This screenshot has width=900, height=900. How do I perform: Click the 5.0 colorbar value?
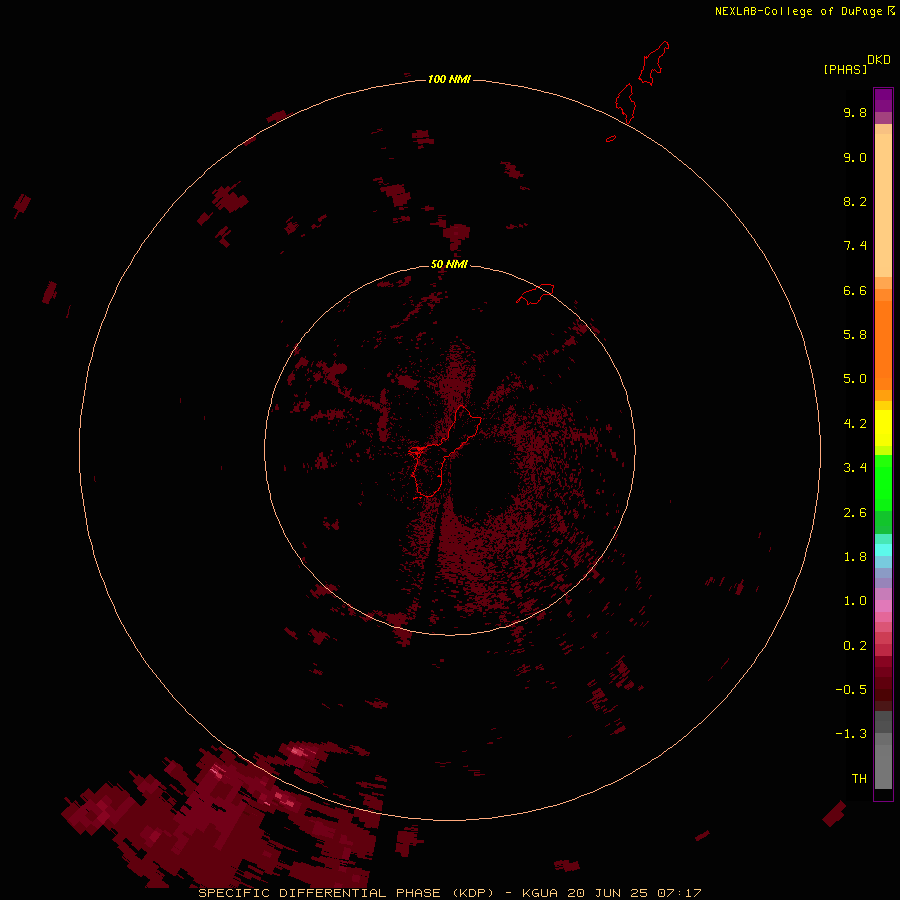(855, 379)
